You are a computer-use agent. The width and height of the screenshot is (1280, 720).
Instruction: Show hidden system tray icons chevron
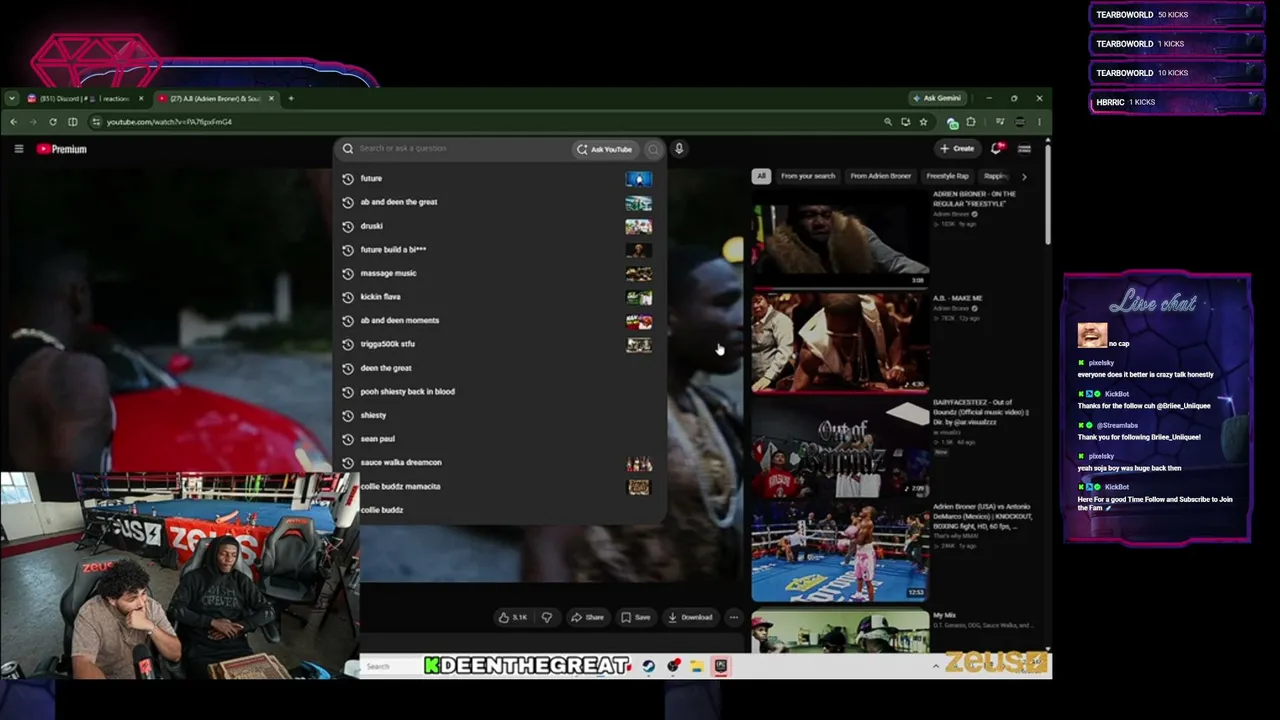click(x=936, y=666)
